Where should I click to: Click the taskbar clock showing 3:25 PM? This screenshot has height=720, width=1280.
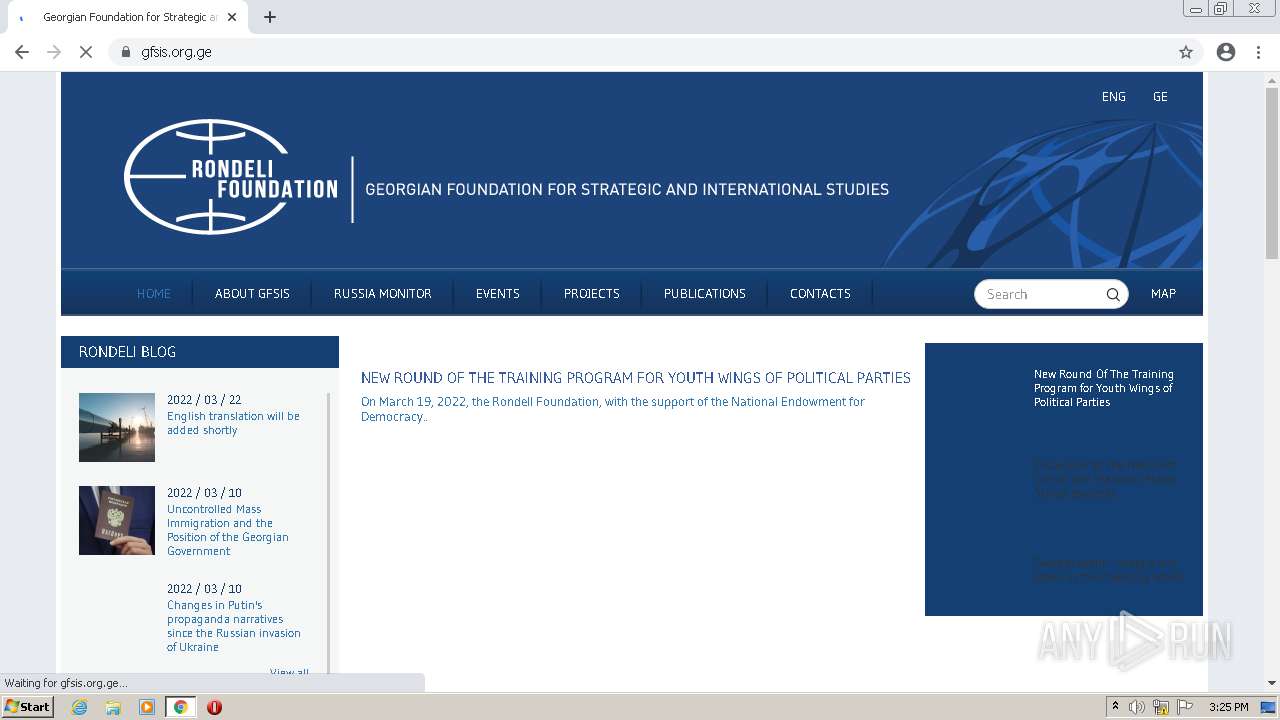[x=1228, y=707]
